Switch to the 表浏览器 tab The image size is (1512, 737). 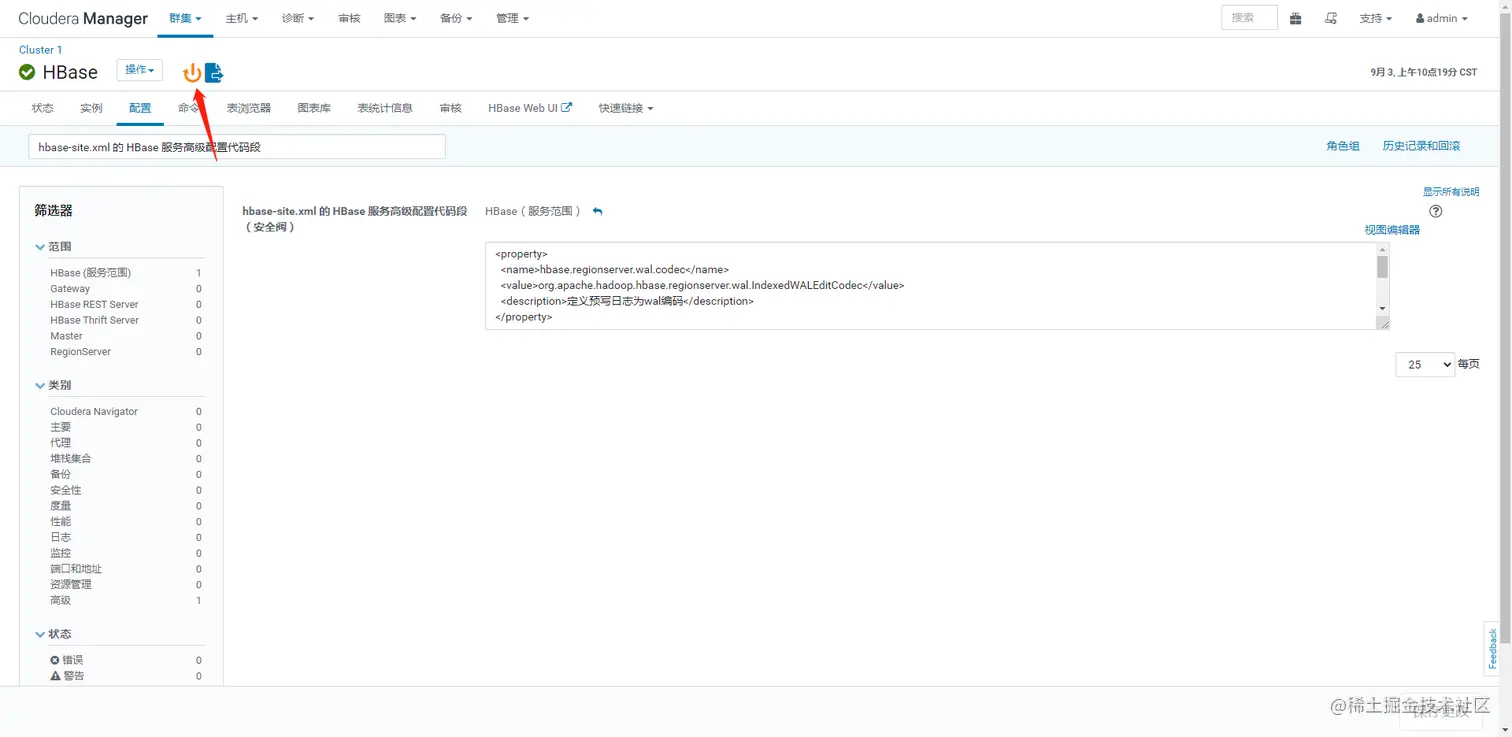pos(249,108)
